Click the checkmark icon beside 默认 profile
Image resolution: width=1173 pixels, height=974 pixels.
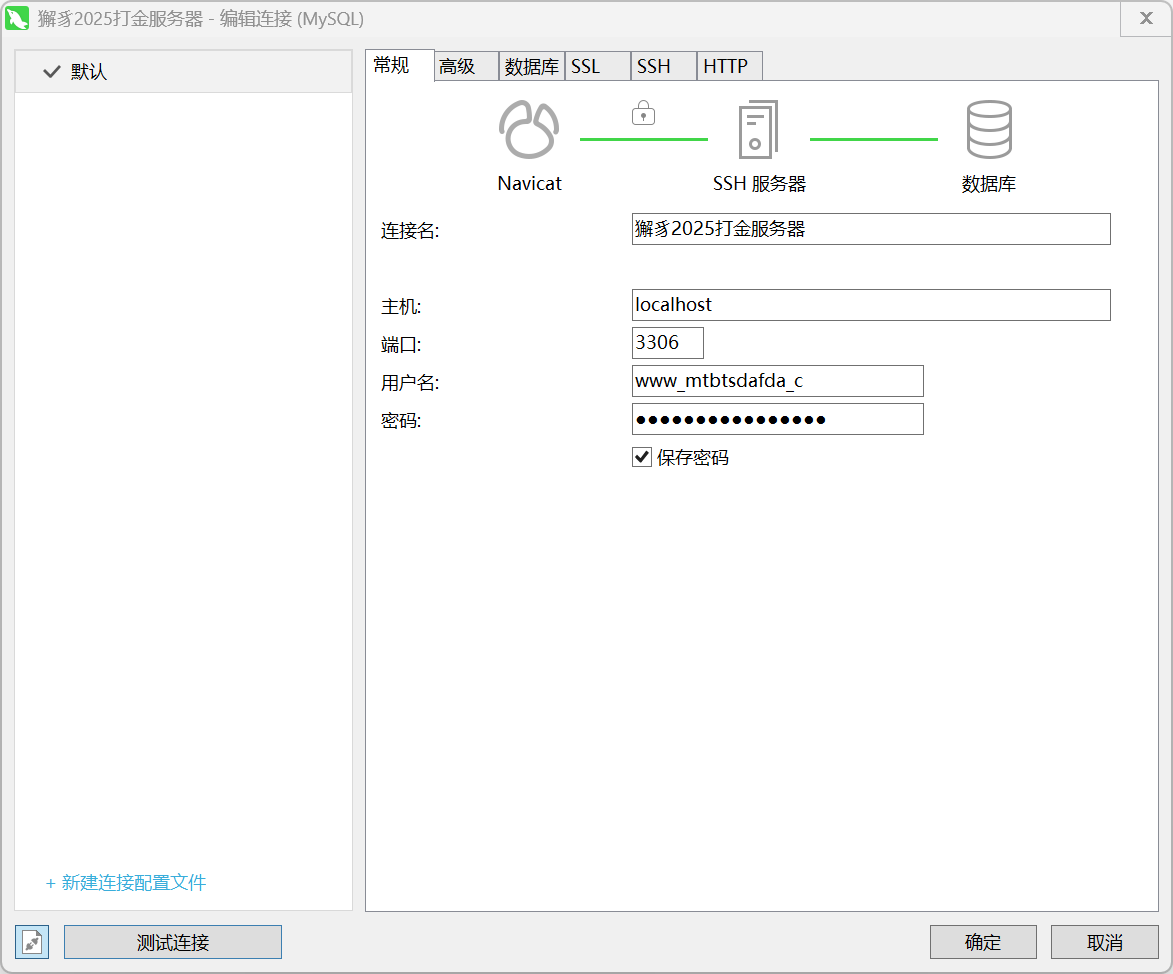pos(52,72)
